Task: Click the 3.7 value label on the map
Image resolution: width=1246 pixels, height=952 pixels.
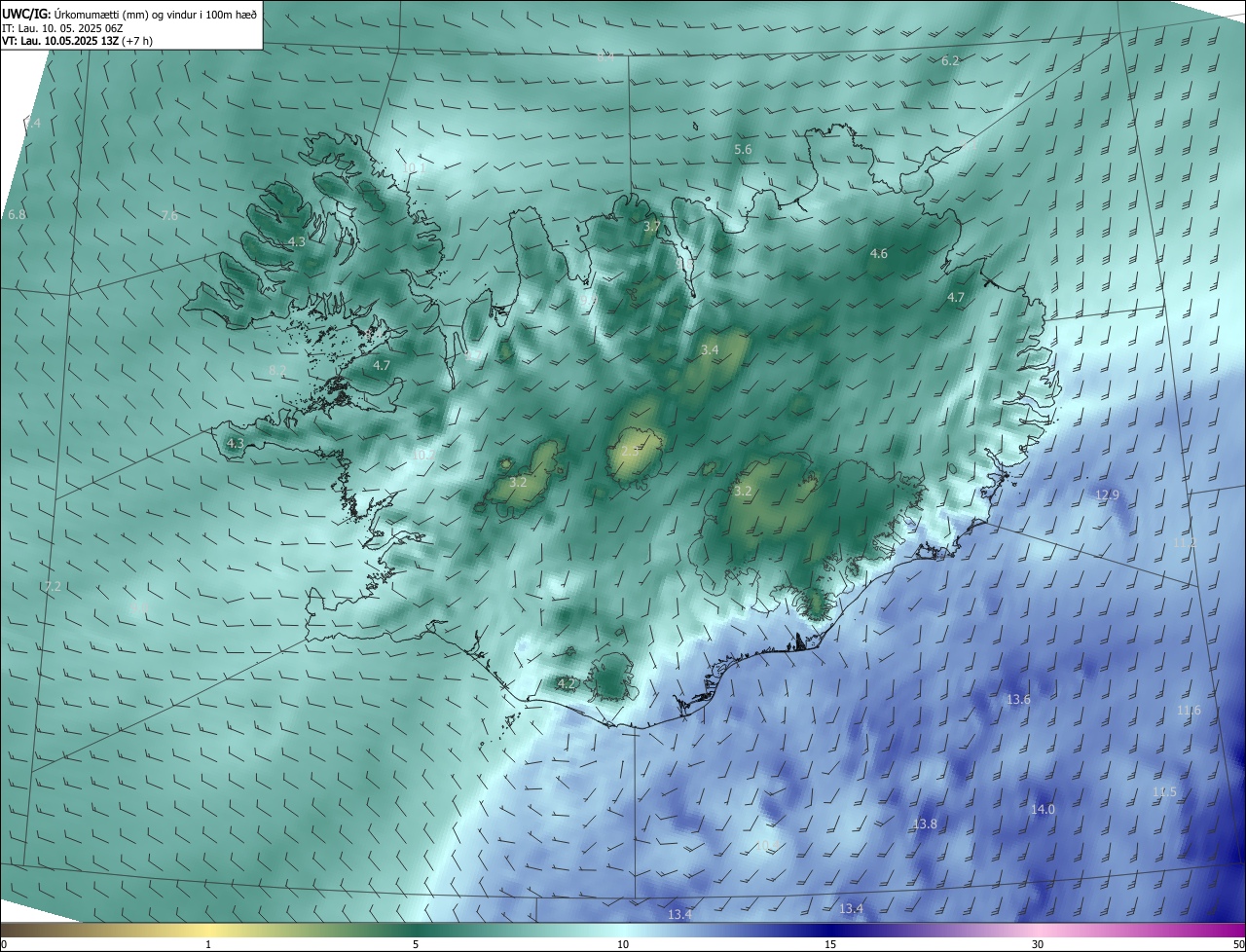Action: click(x=651, y=226)
